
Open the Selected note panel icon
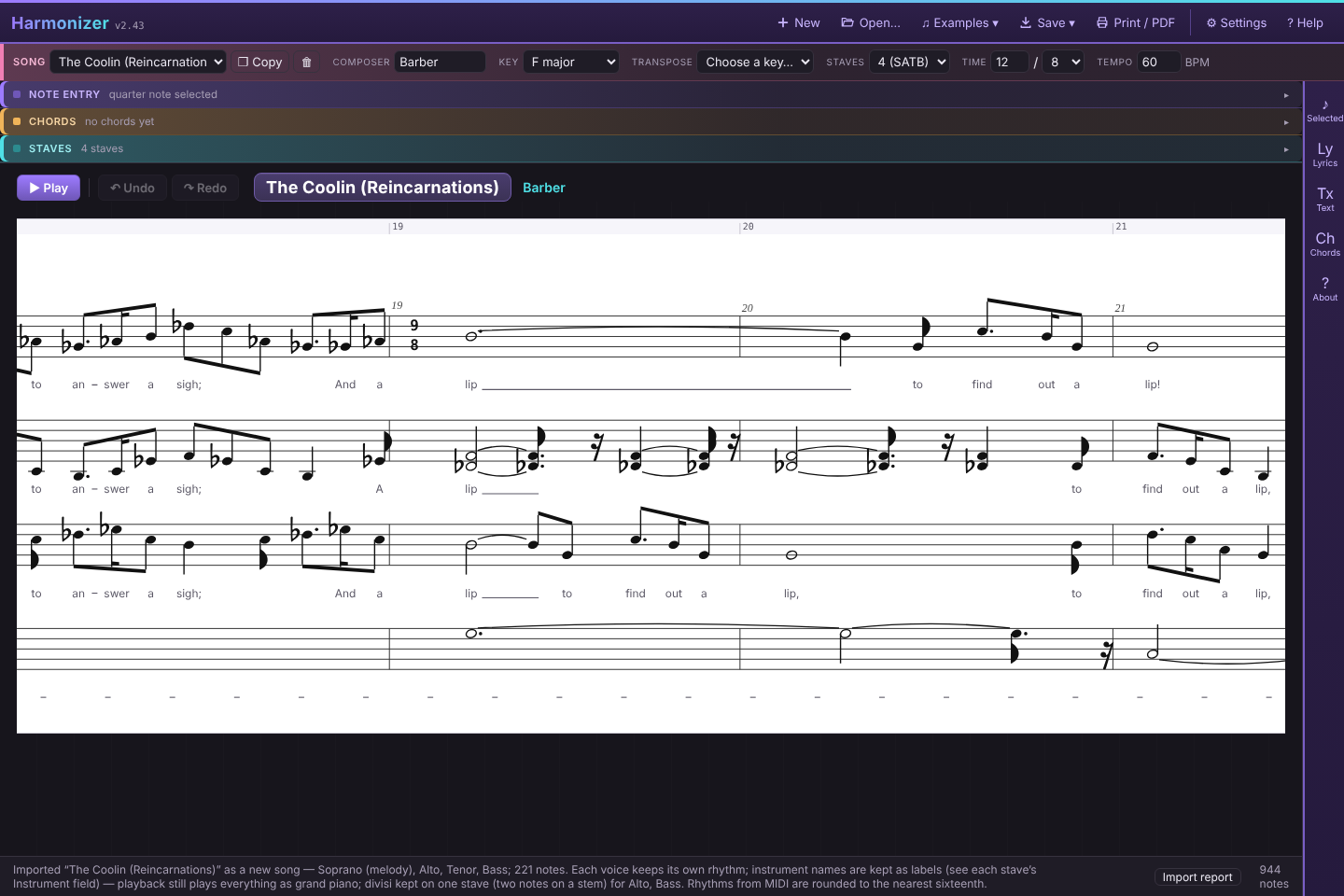pyautogui.click(x=1324, y=109)
